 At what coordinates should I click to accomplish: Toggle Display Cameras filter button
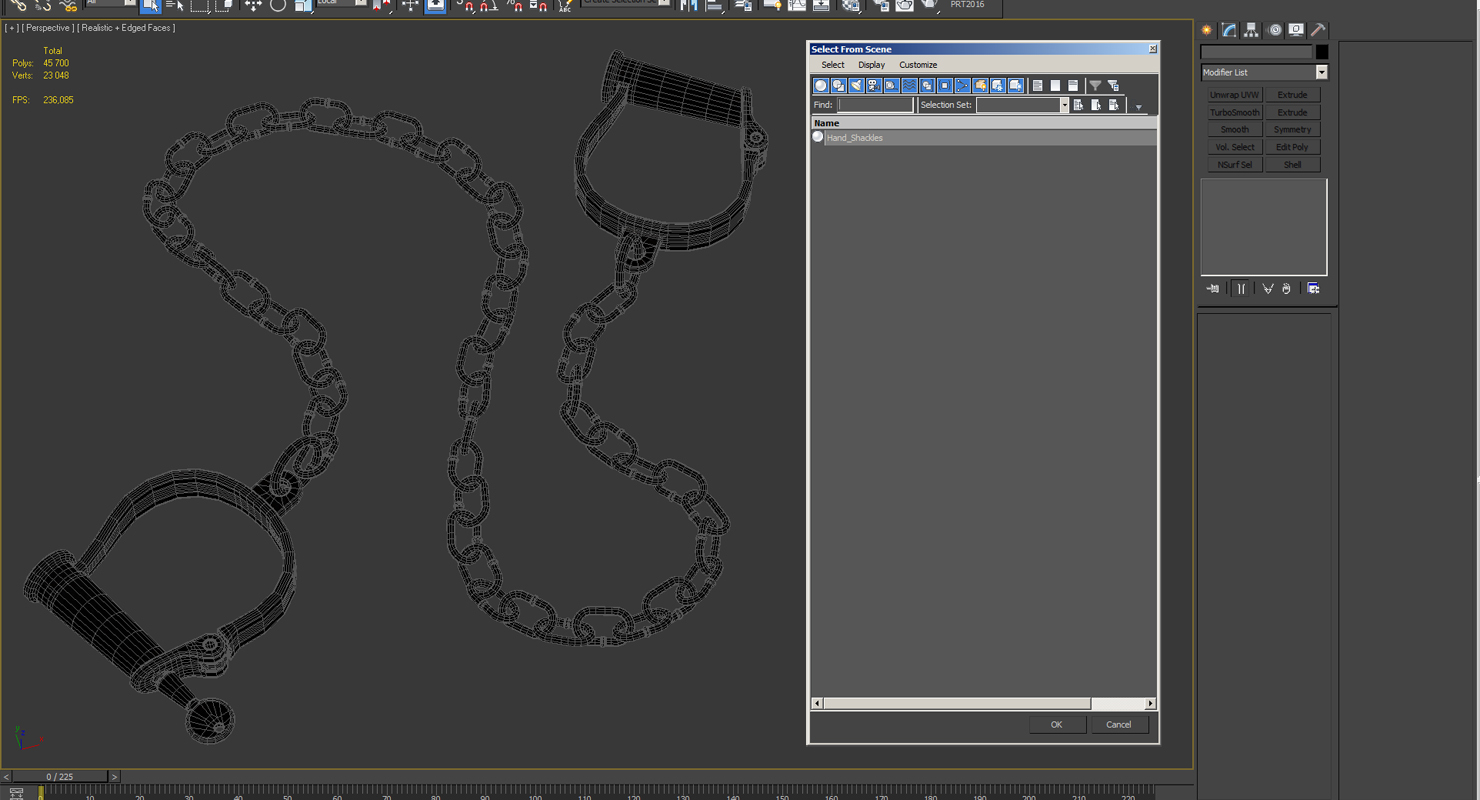pos(874,86)
